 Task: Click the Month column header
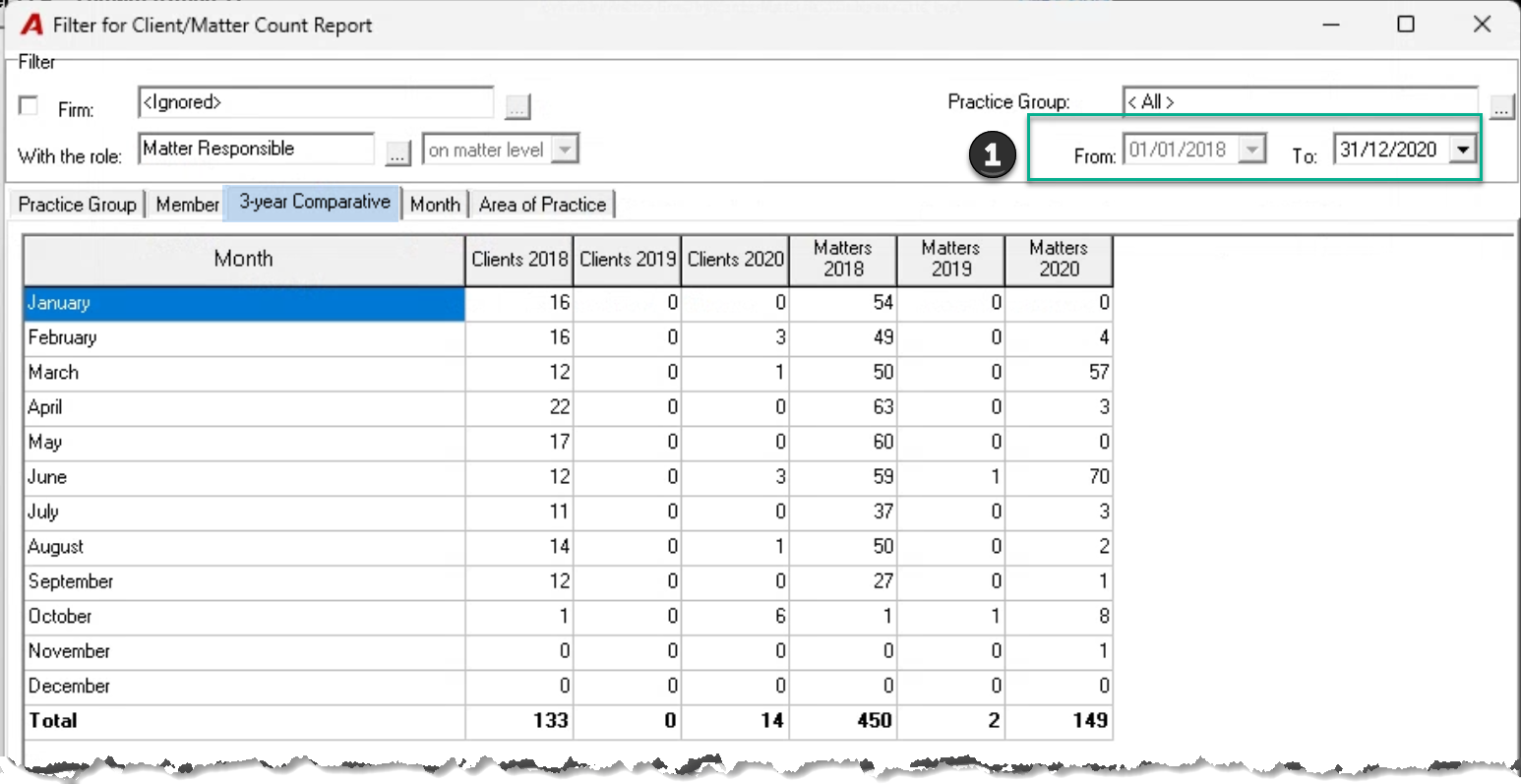244,260
